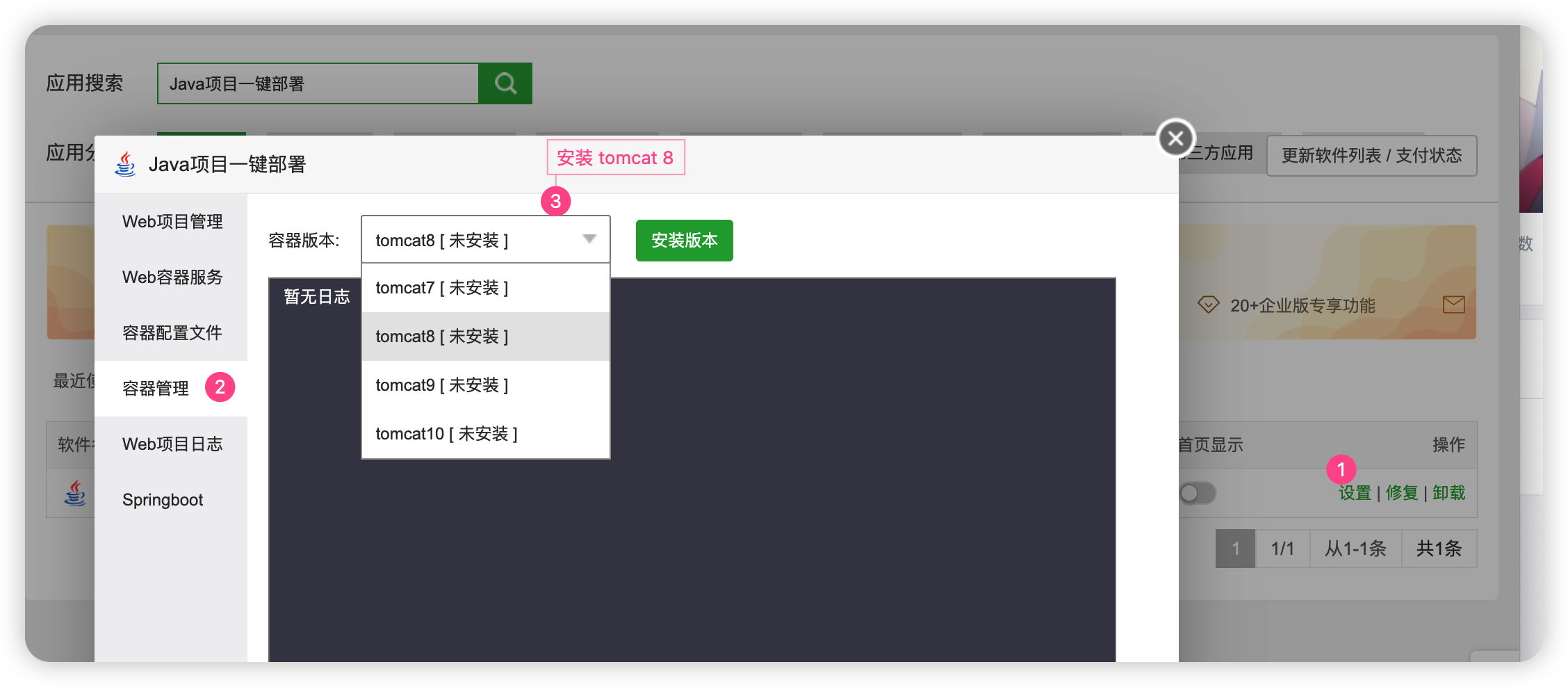Image resolution: width=1568 pixels, height=687 pixels.
Task: Pick tomcat10 [ 未安装 ] option
Action: (485, 434)
